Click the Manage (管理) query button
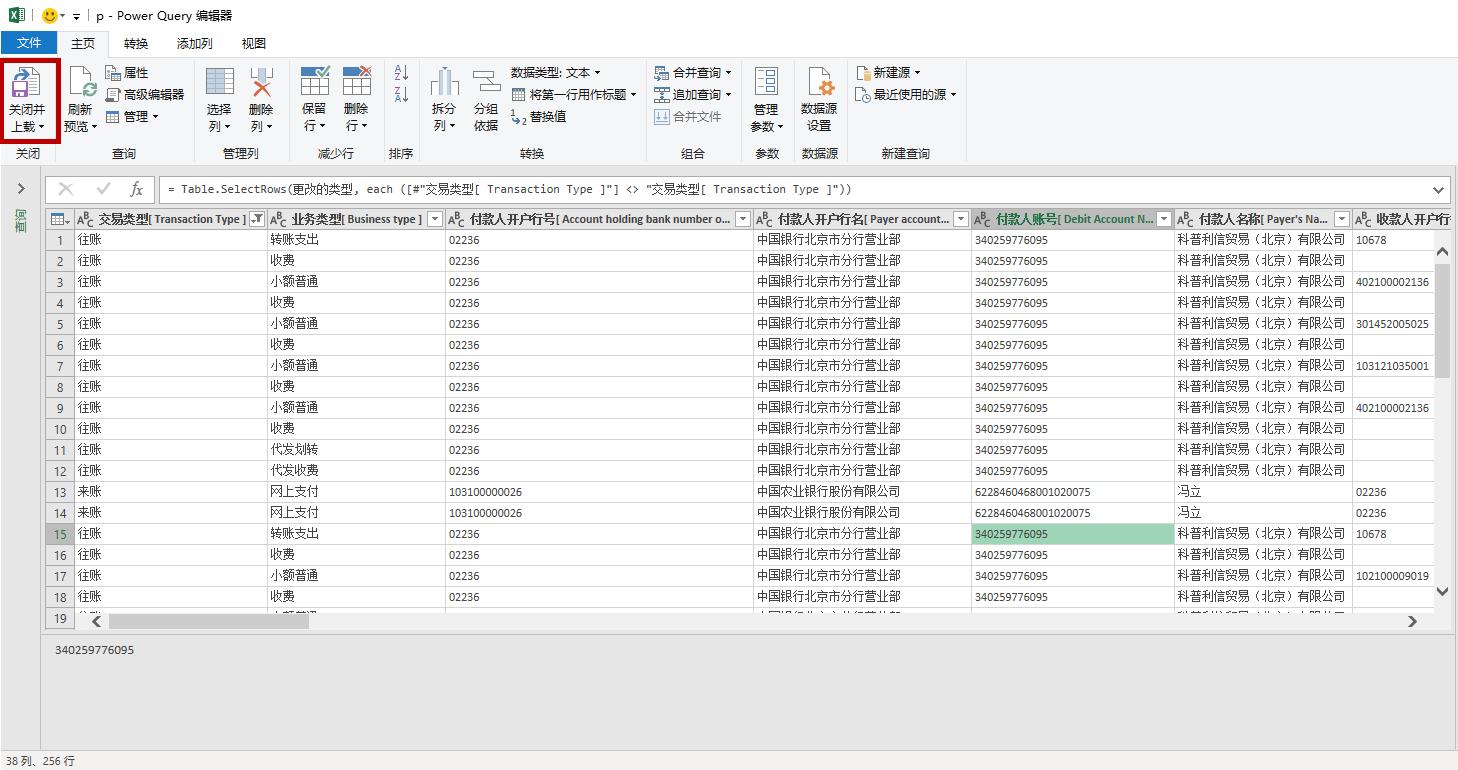1458x770 pixels. (x=132, y=116)
